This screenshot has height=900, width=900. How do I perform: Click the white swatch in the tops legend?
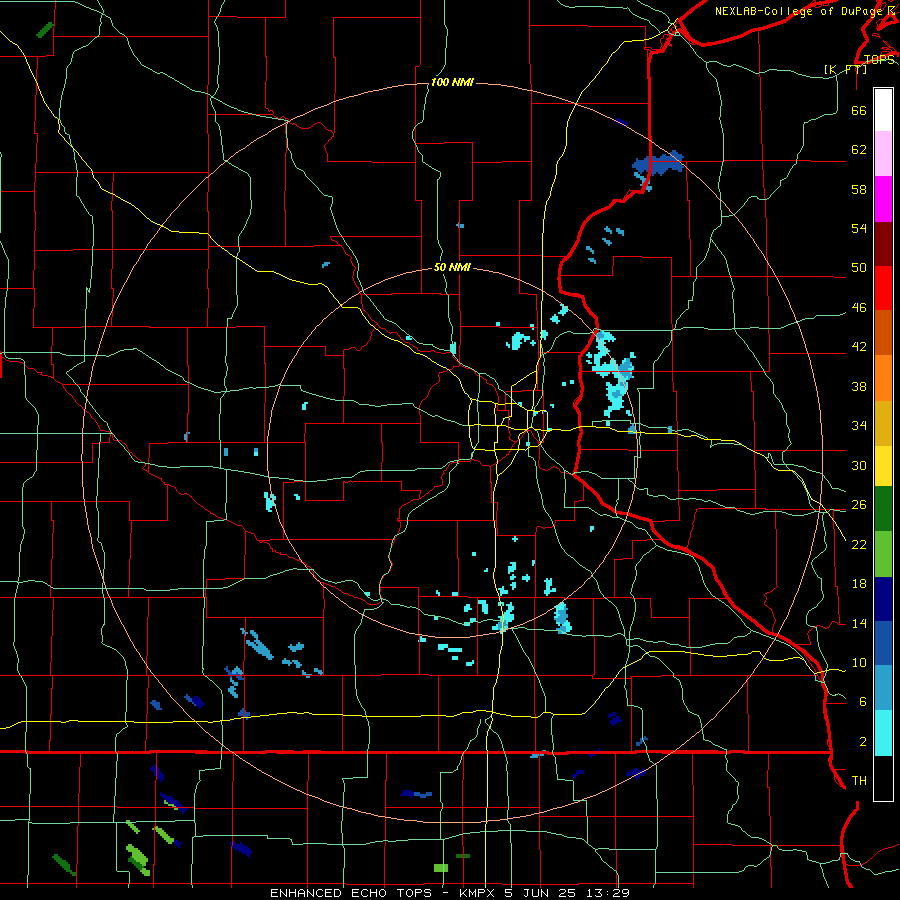(x=883, y=110)
